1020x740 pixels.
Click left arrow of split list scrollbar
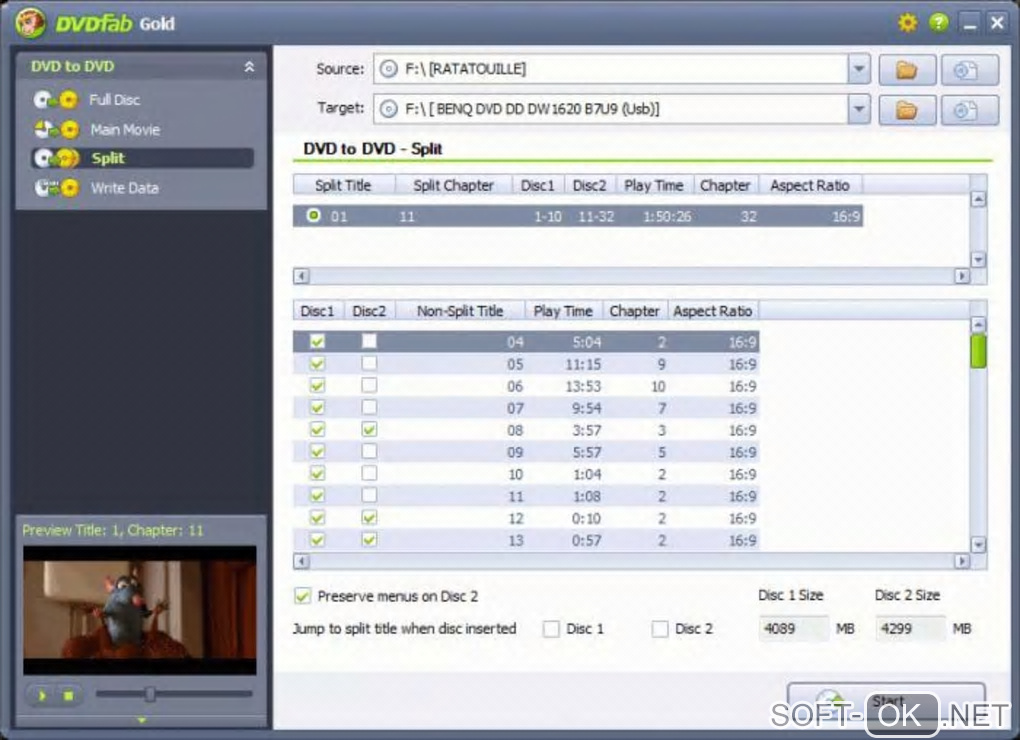[301, 276]
